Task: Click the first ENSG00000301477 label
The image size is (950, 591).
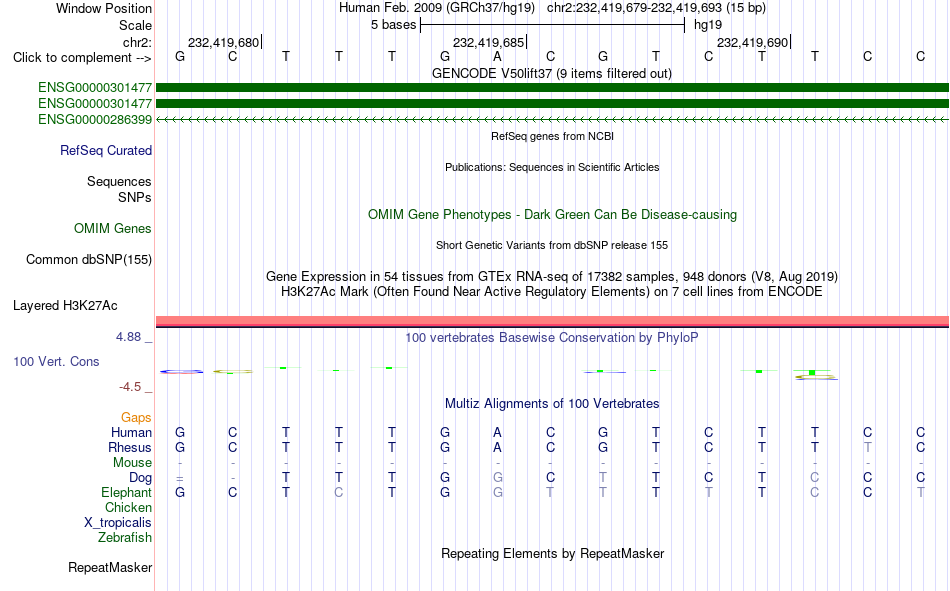Action: (x=95, y=88)
